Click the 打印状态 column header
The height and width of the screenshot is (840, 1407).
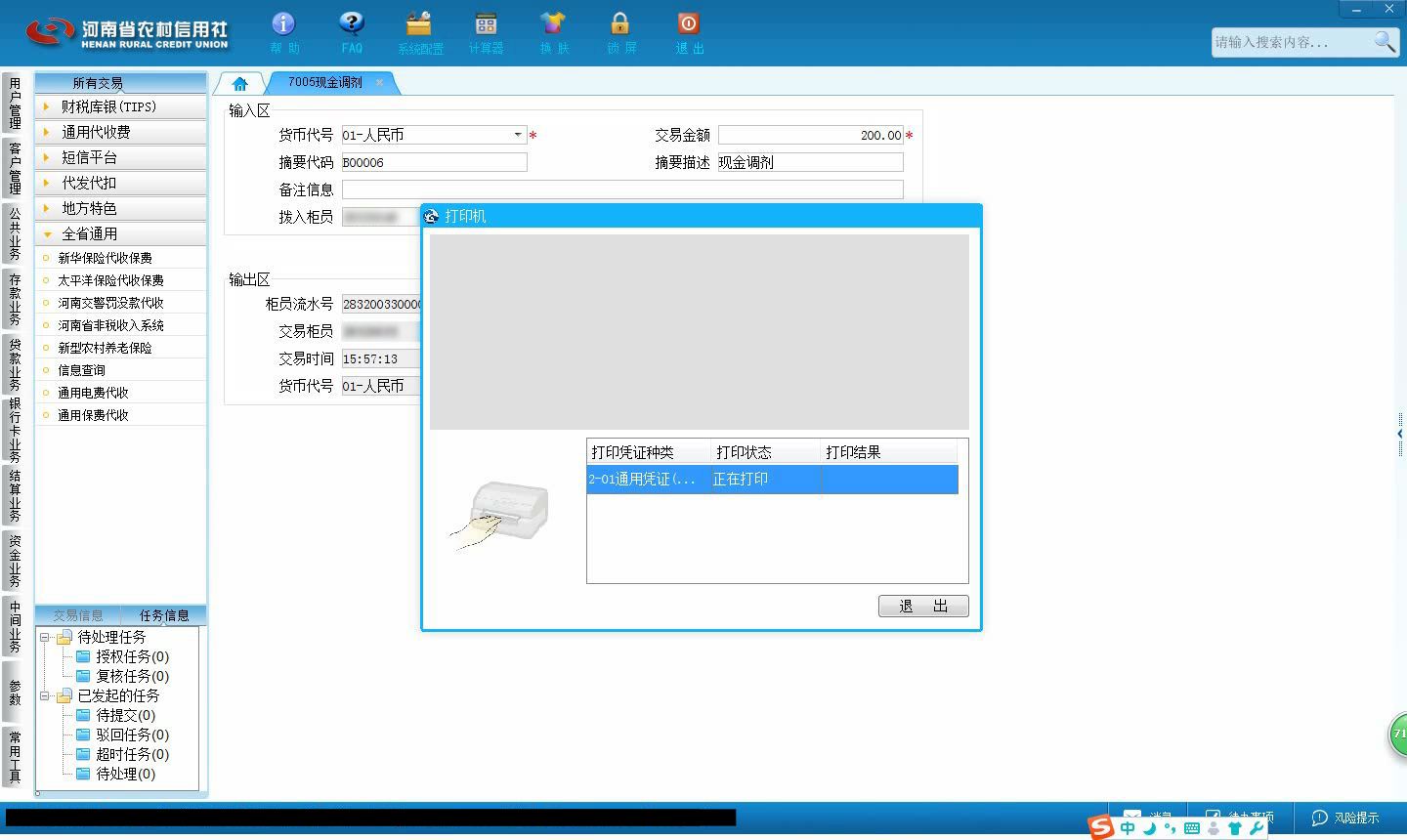coord(766,452)
